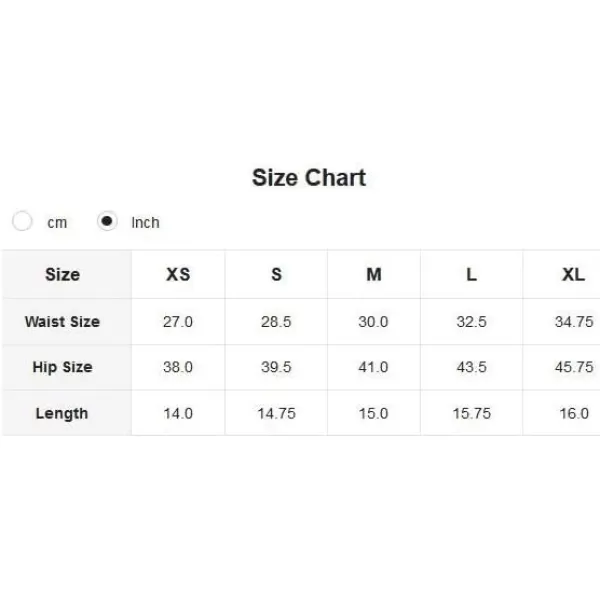This screenshot has height=600, width=600.
Task: Click the Inch unit label
Action: click(145, 222)
